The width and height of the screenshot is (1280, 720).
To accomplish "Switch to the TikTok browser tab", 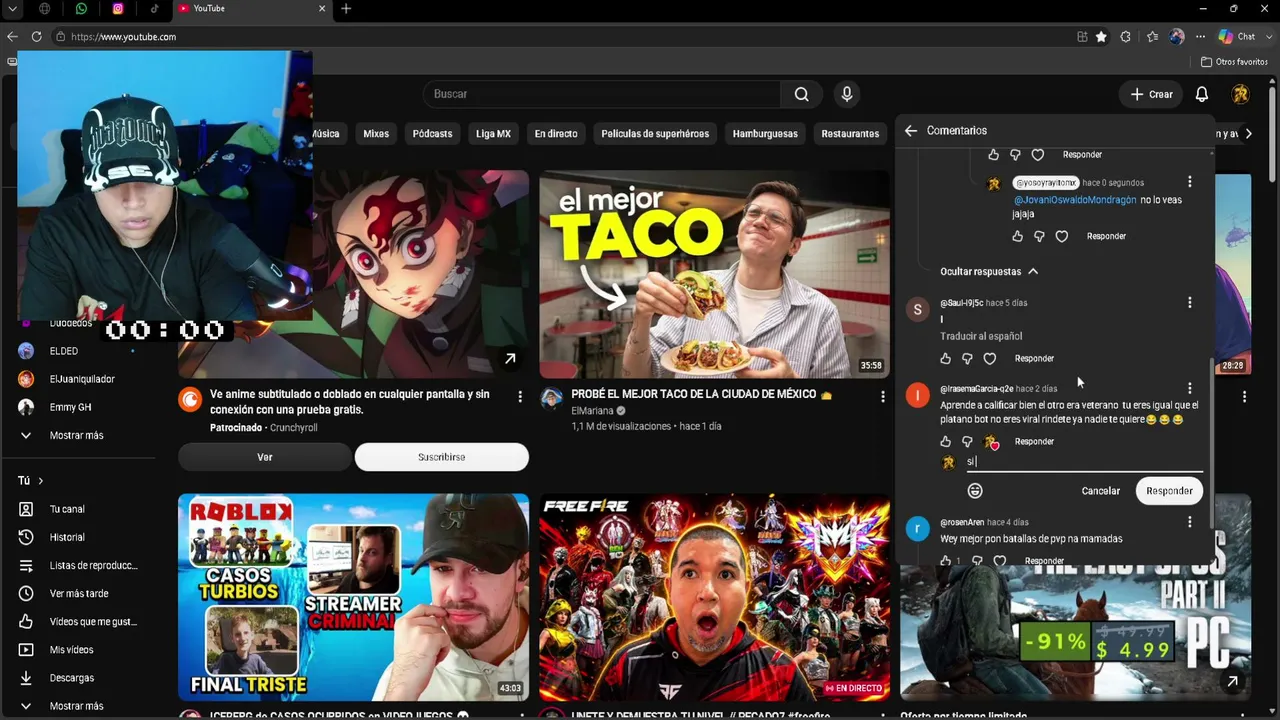I will (x=154, y=9).
